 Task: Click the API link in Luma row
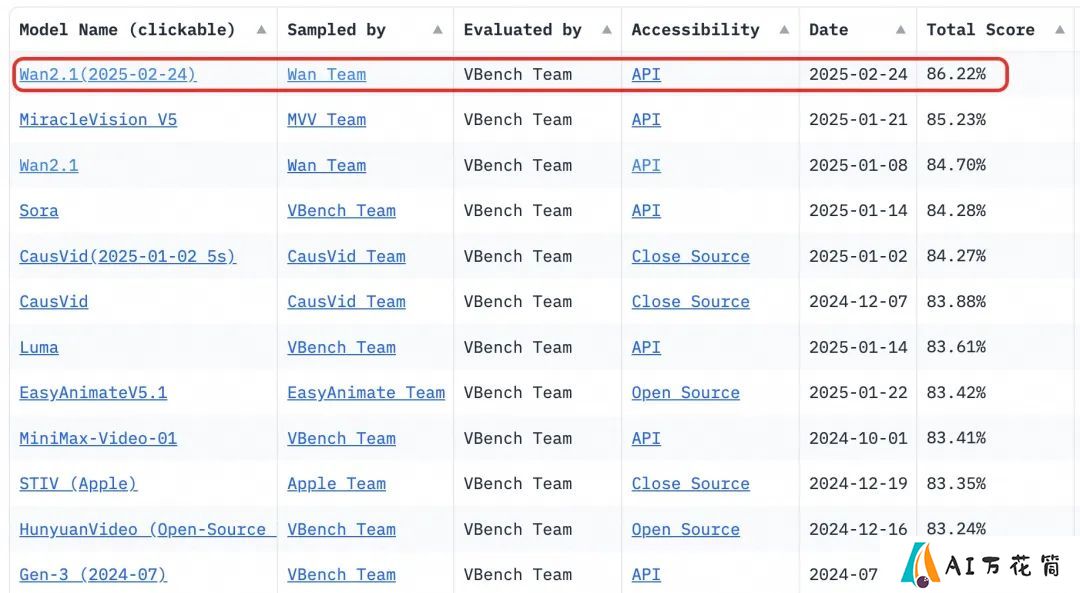[646, 347]
